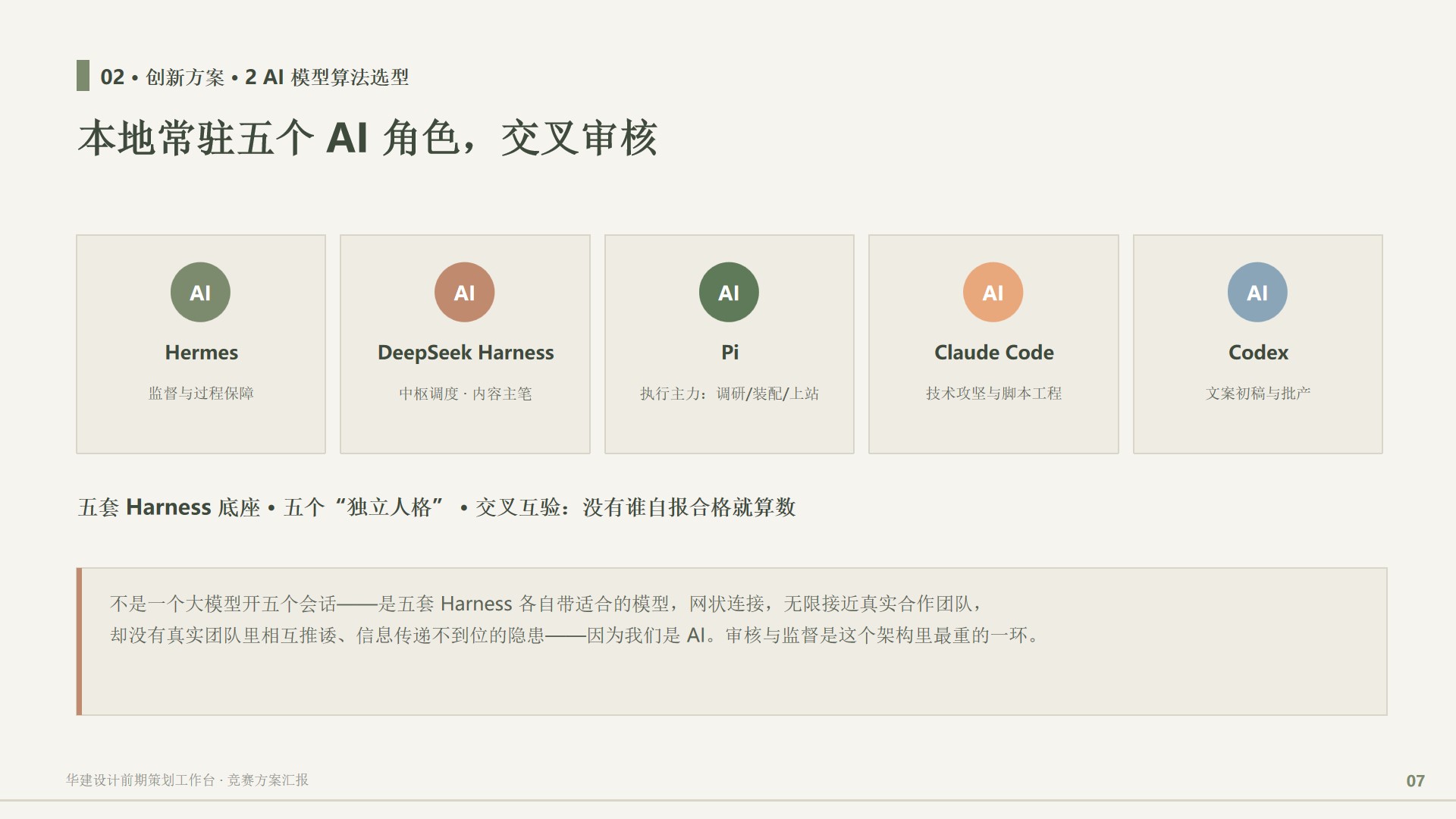Click the DeepSeek Harness AI circle icon
Screen dimensions: 1456x819
[x=464, y=292]
